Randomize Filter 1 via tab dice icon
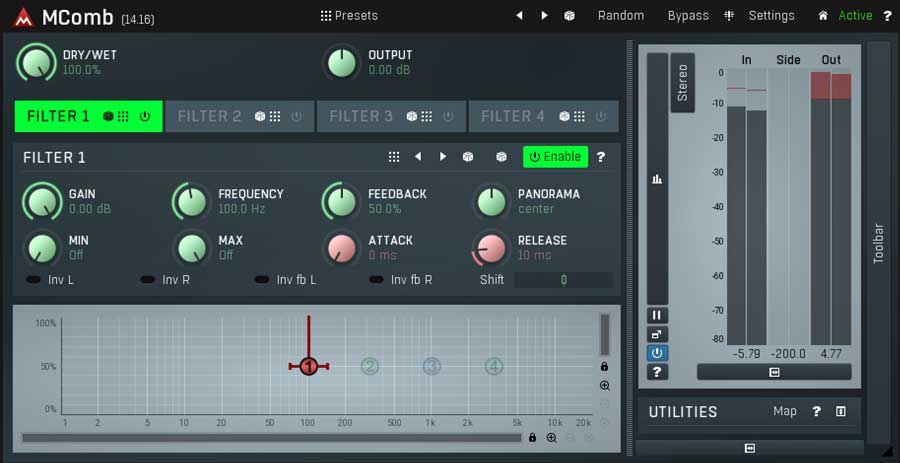The height and width of the screenshot is (463, 900). click(108, 116)
